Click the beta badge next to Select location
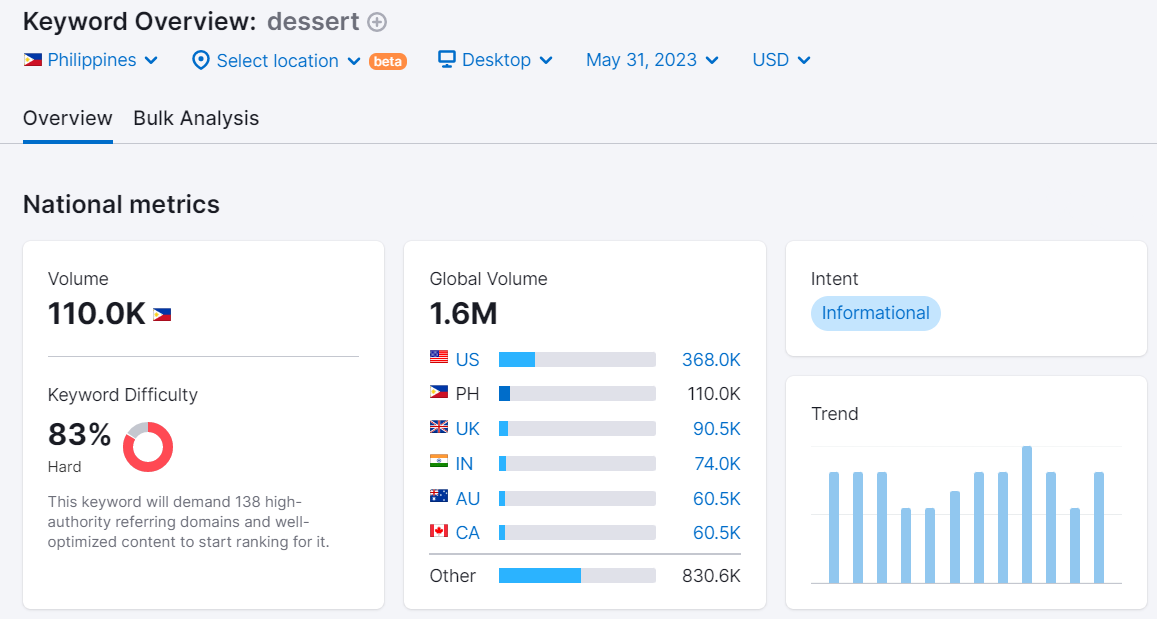The width and height of the screenshot is (1157, 619). (388, 61)
